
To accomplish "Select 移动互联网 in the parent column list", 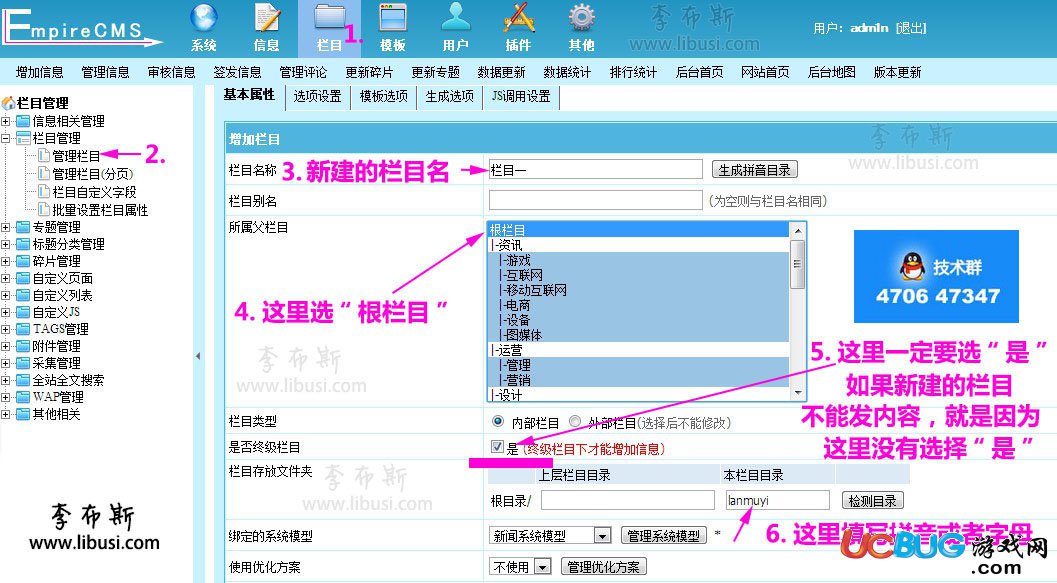I will coord(638,290).
